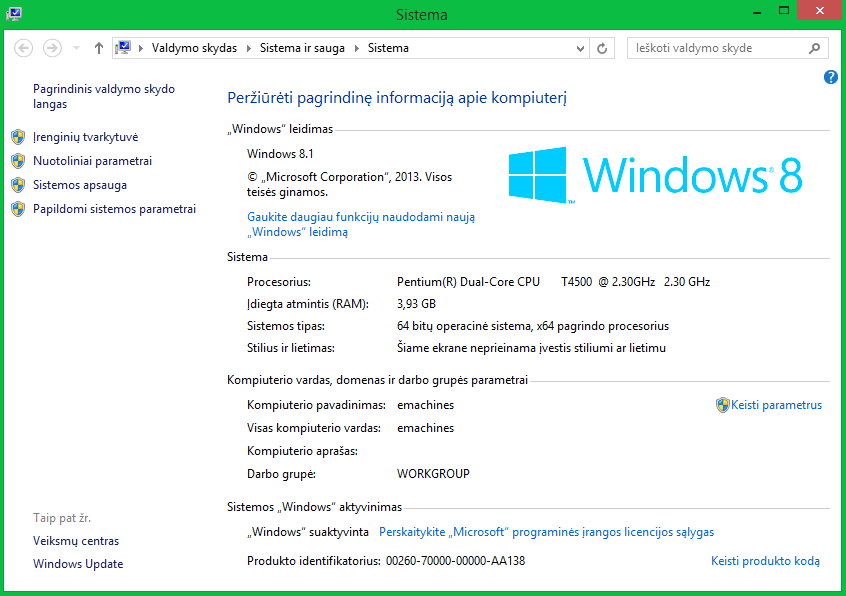The width and height of the screenshot is (846, 596).
Task: Open Veiksmų centras link
Action: [76, 541]
